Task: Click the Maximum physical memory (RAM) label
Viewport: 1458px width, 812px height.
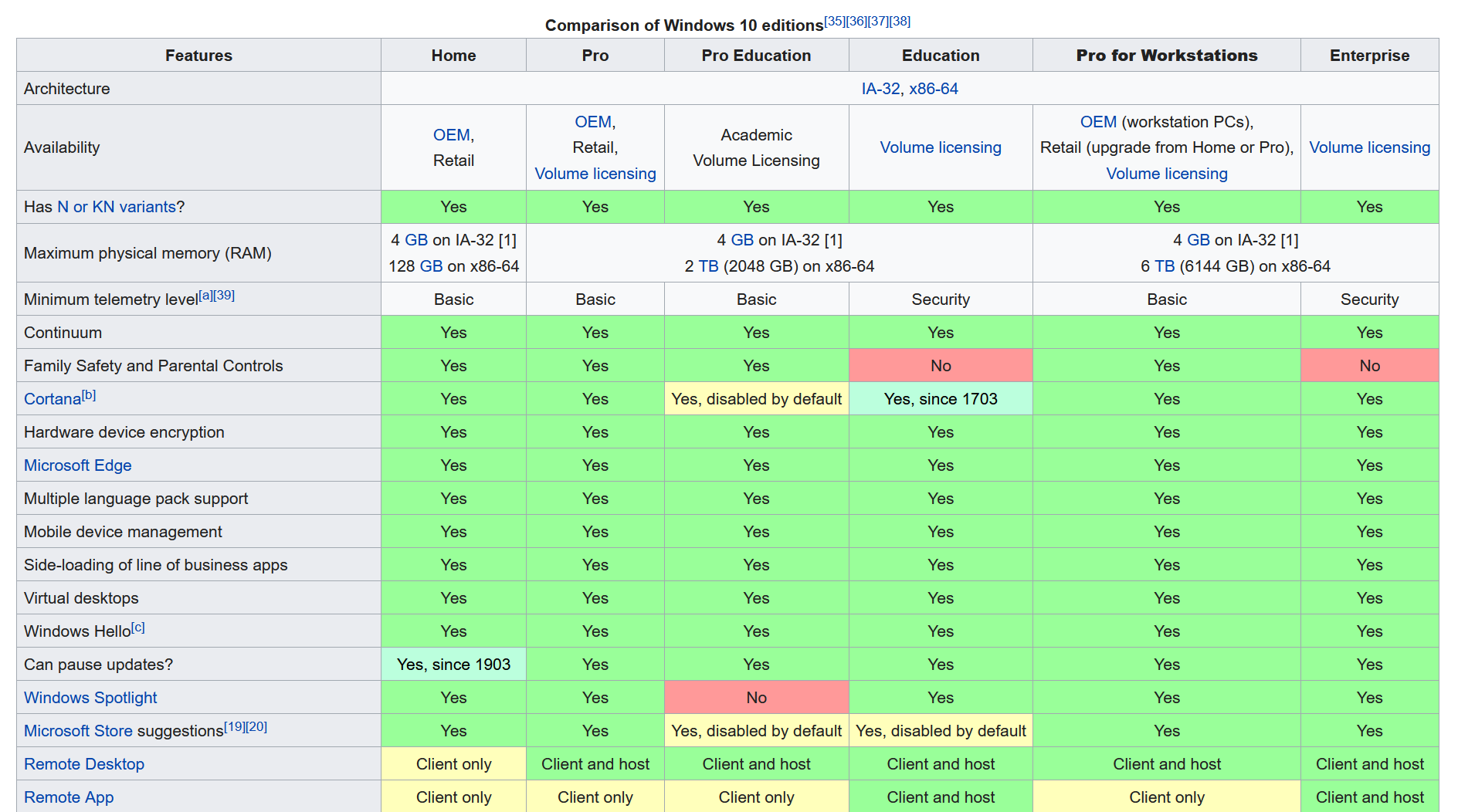Action: pyautogui.click(x=147, y=253)
